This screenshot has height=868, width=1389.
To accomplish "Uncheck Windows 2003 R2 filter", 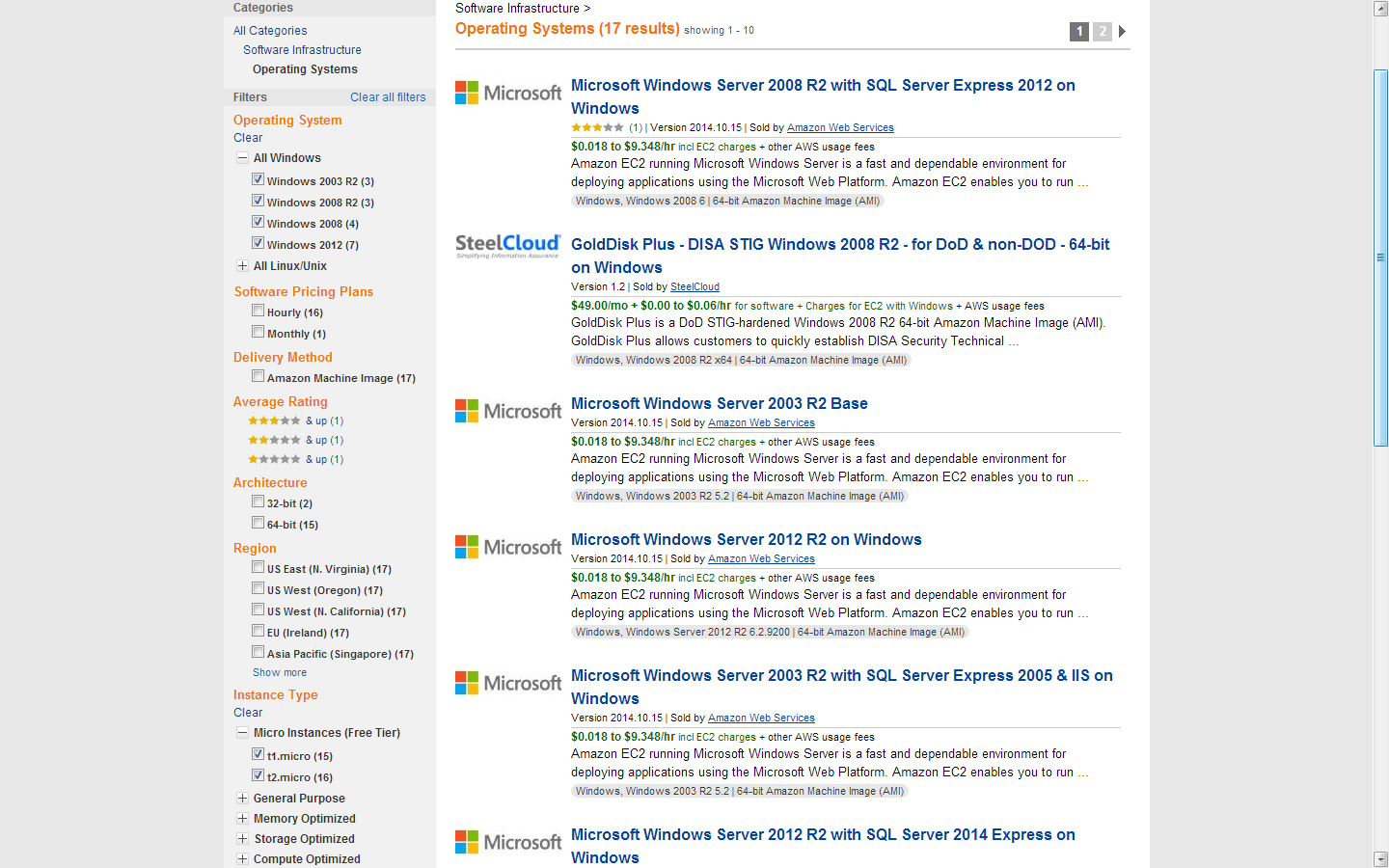I will [x=258, y=179].
